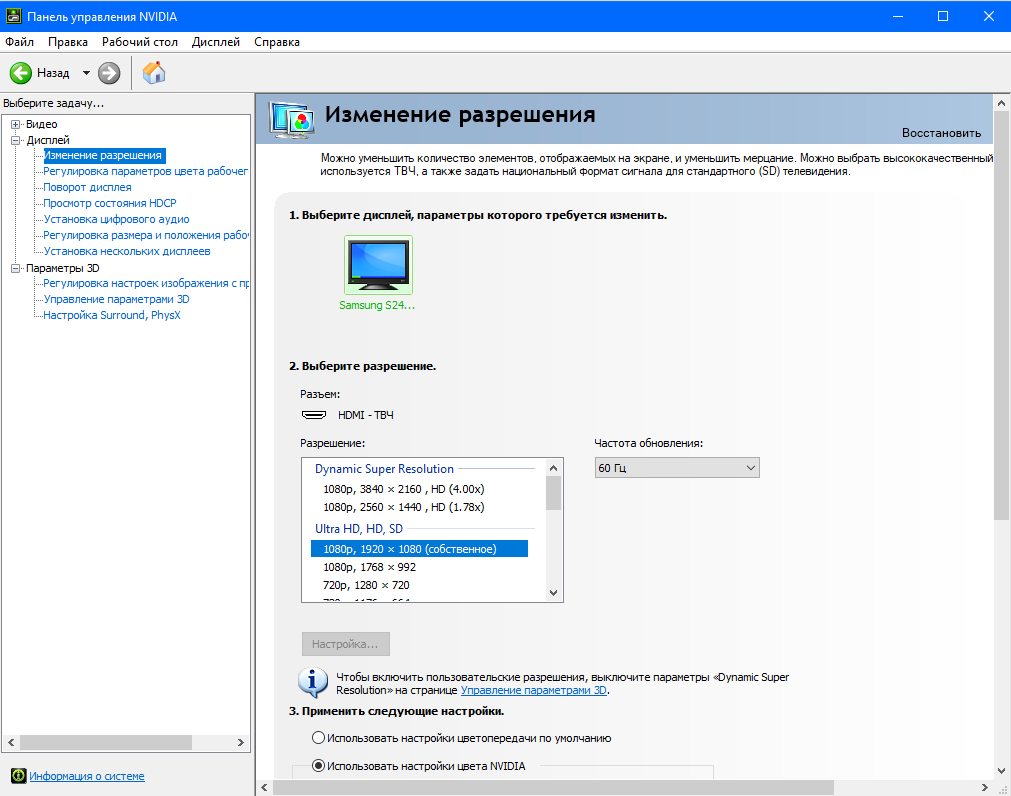Open the Частота обновления 60 Гц dropdown

coord(677,468)
